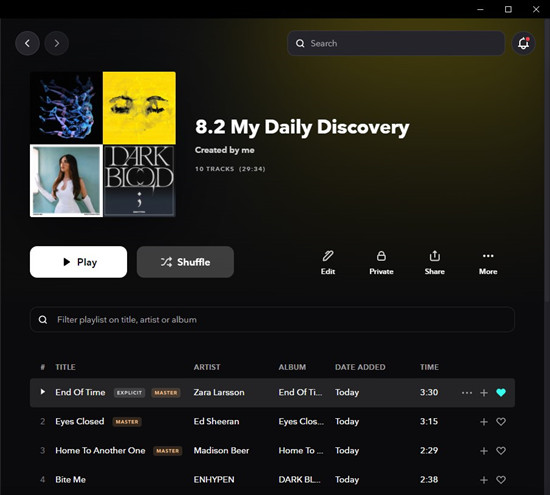Like Bite Me with the heart icon
Image resolution: width=550 pixels, height=495 pixels.
pyautogui.click(x=501, y=480)
